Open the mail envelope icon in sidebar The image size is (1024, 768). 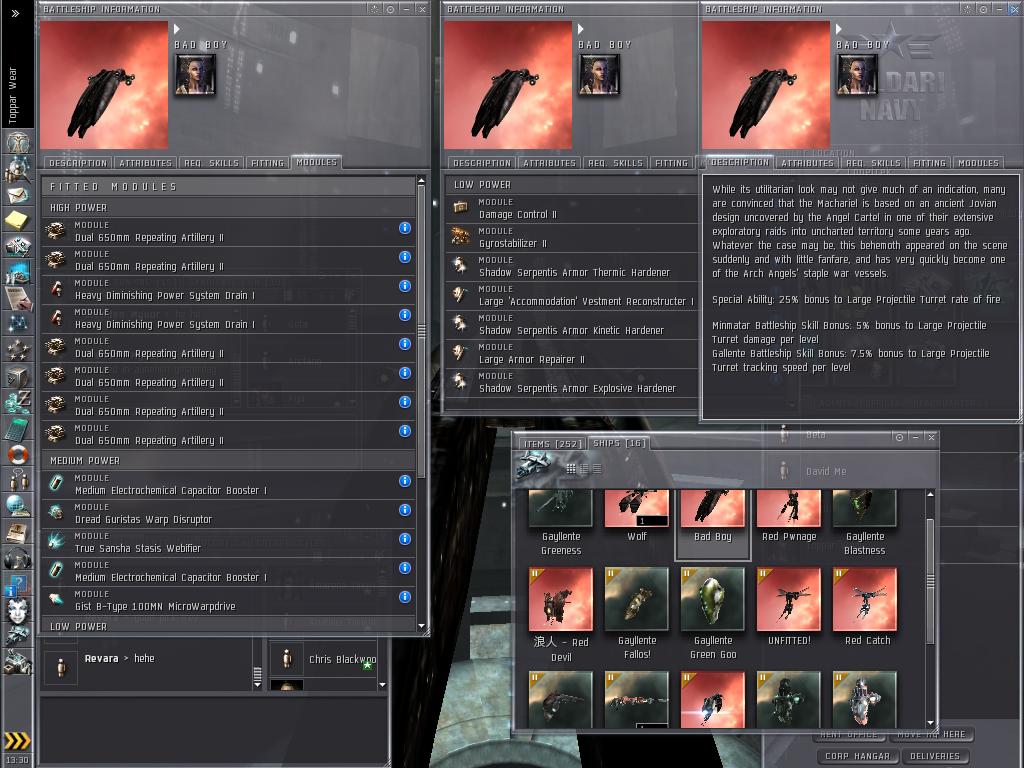click(x=18, y=194)
